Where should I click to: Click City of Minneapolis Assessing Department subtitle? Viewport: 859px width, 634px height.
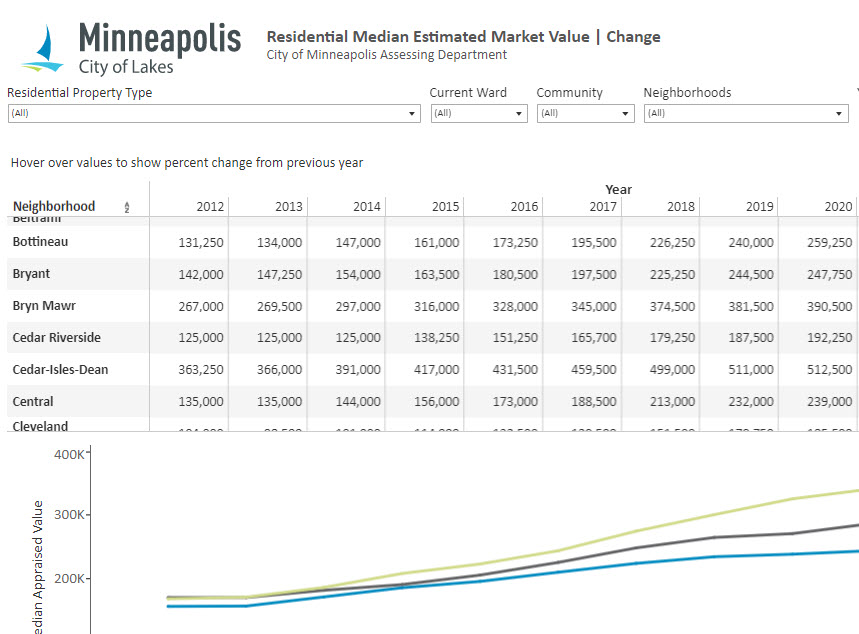387,55
